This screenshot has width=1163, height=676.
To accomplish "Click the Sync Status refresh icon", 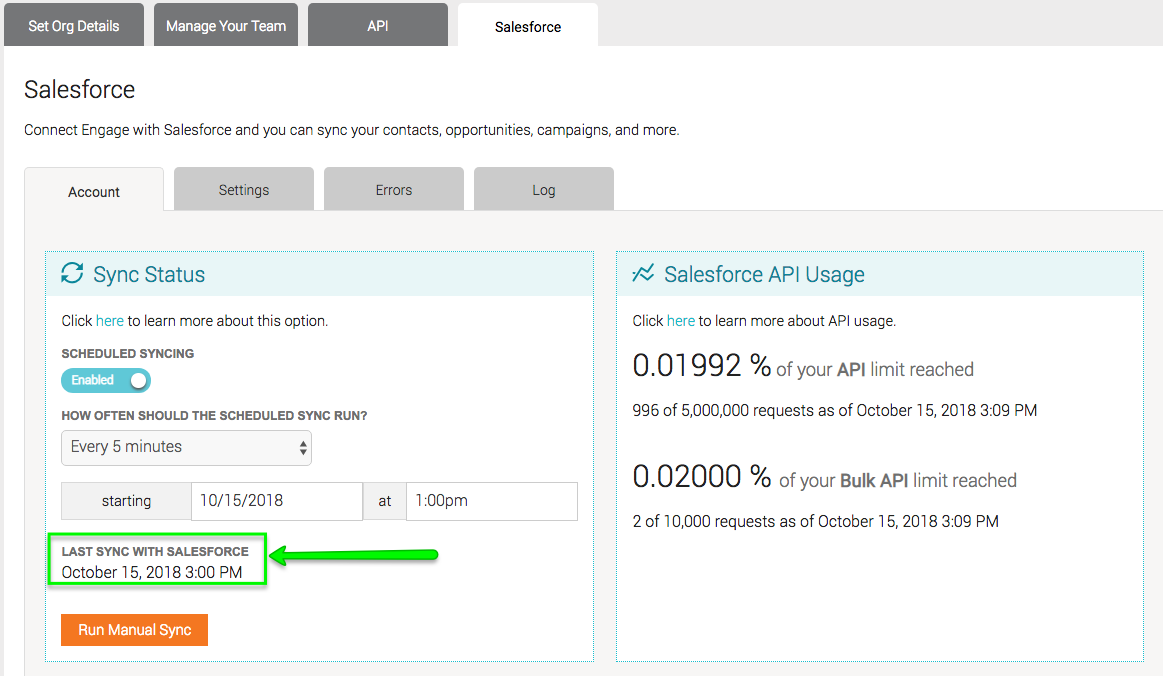I will pyautogui.click(x=72, y=273).
